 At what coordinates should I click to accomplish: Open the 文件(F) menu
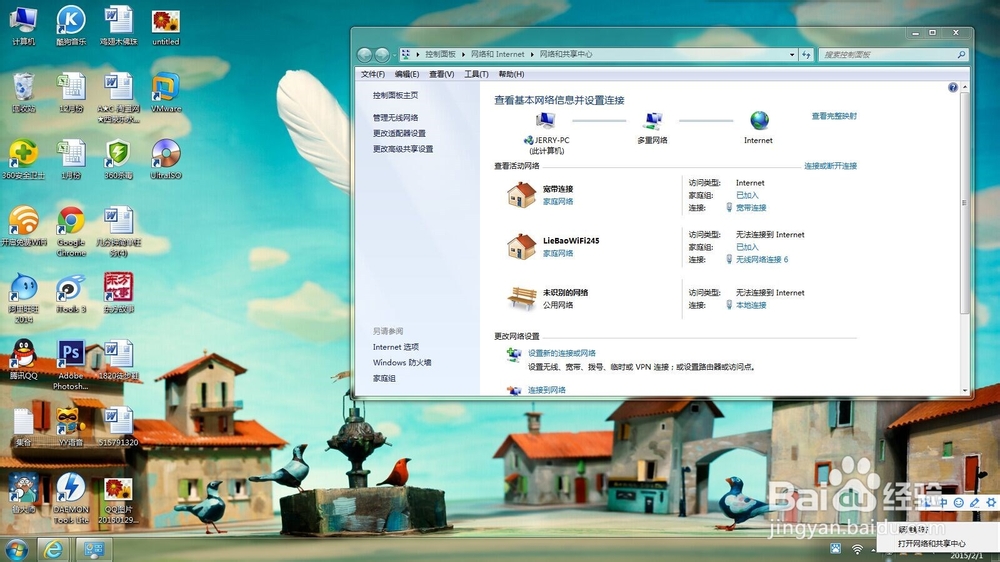click(x=372, y=75)
